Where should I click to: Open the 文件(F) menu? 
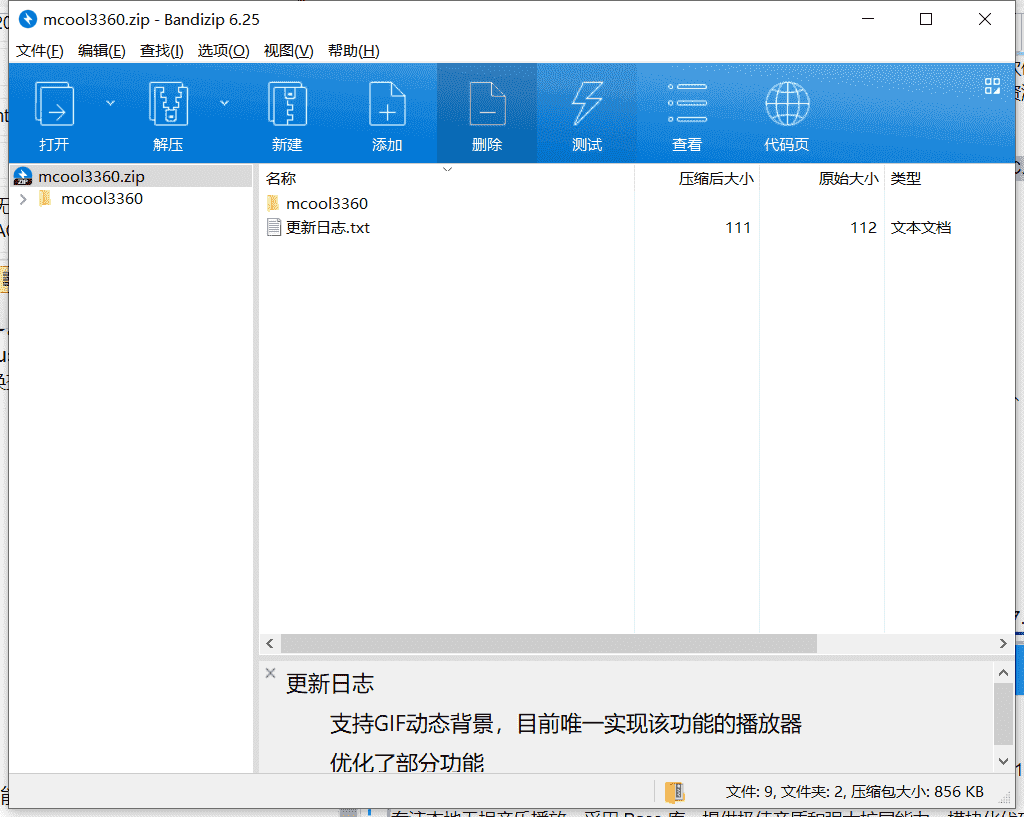[40, 51]
